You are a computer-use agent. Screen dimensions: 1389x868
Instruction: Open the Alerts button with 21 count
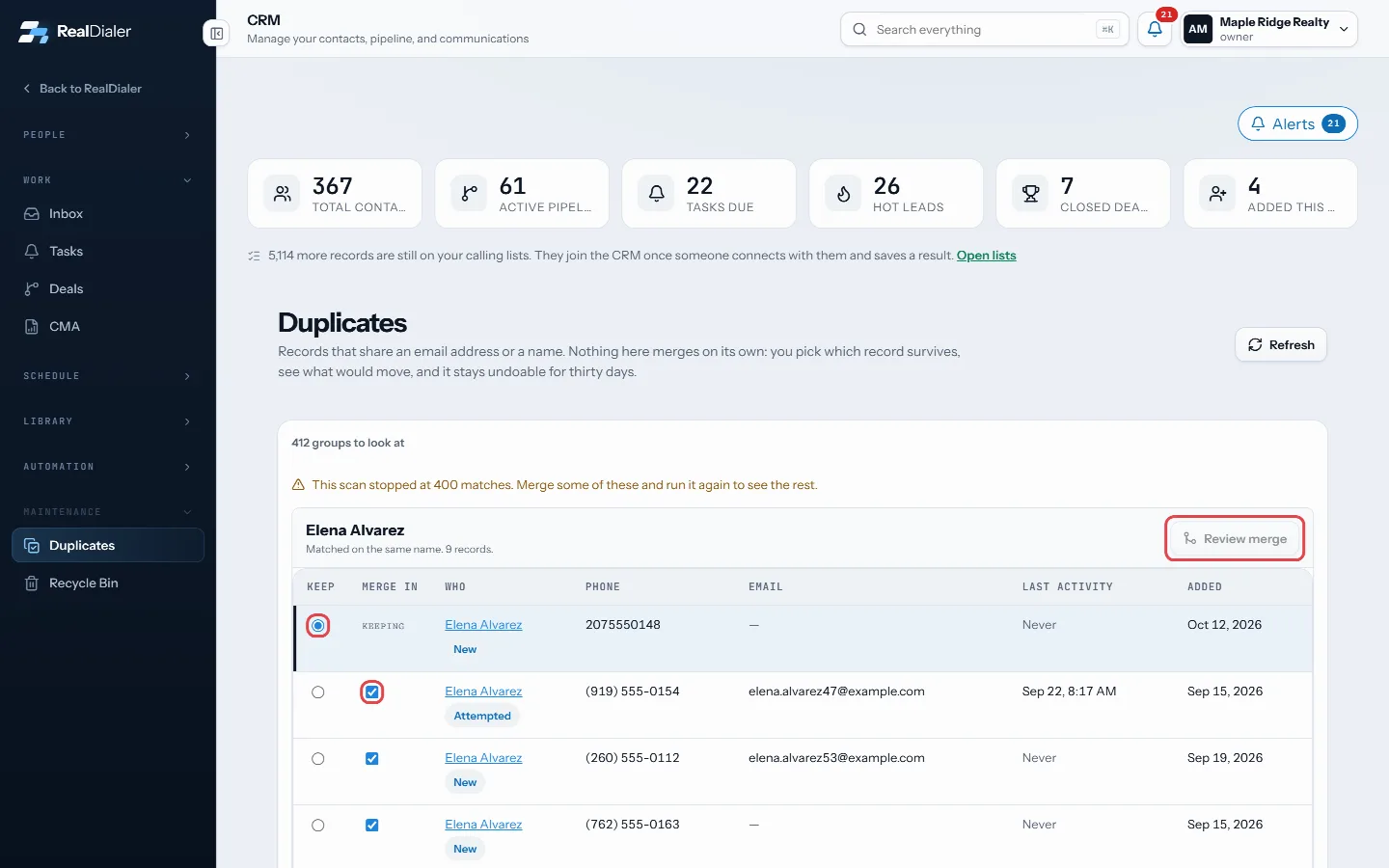(x=1297, y=123)
